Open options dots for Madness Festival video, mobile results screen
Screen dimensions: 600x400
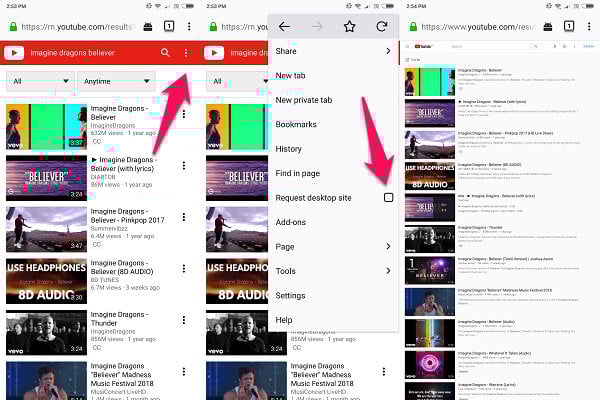point(184,371)
